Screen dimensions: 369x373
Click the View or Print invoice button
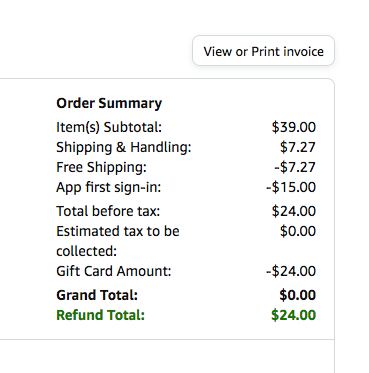pyautogui.click(x=263, y=51)
